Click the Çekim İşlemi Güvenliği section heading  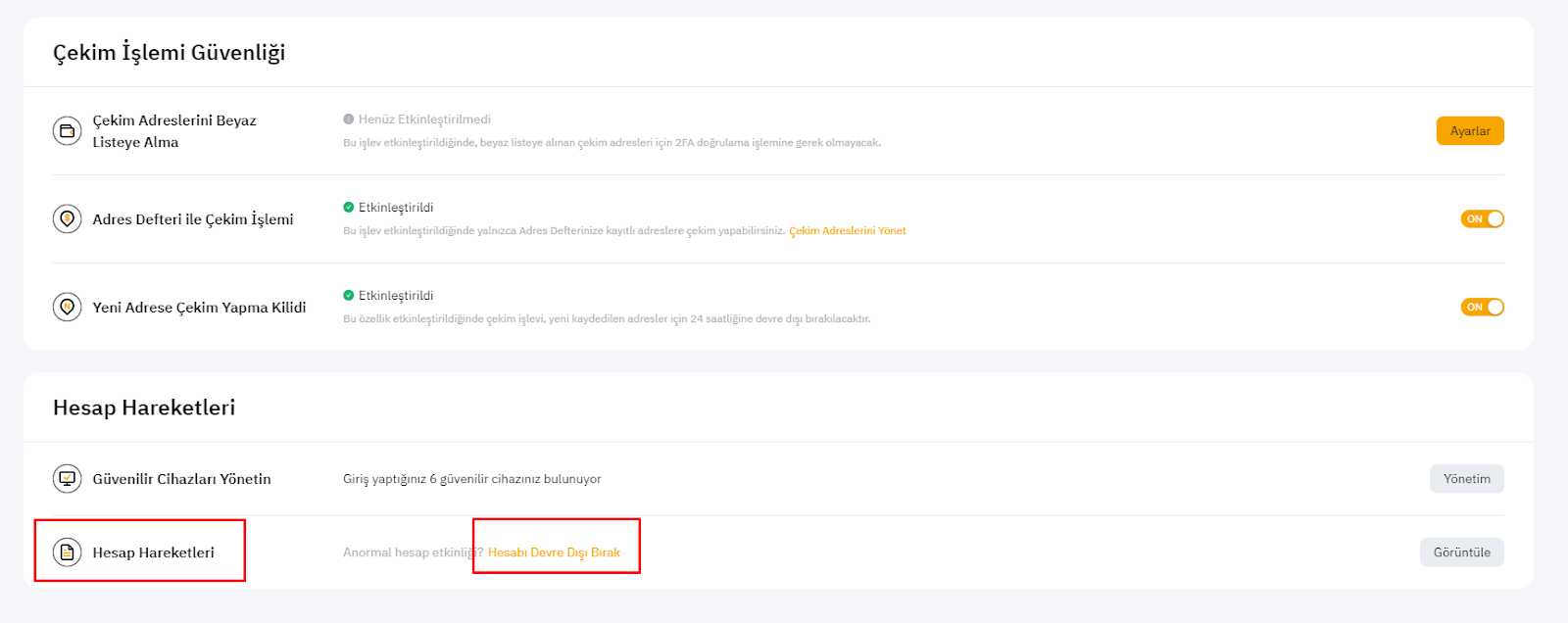(x=169, y=53)
